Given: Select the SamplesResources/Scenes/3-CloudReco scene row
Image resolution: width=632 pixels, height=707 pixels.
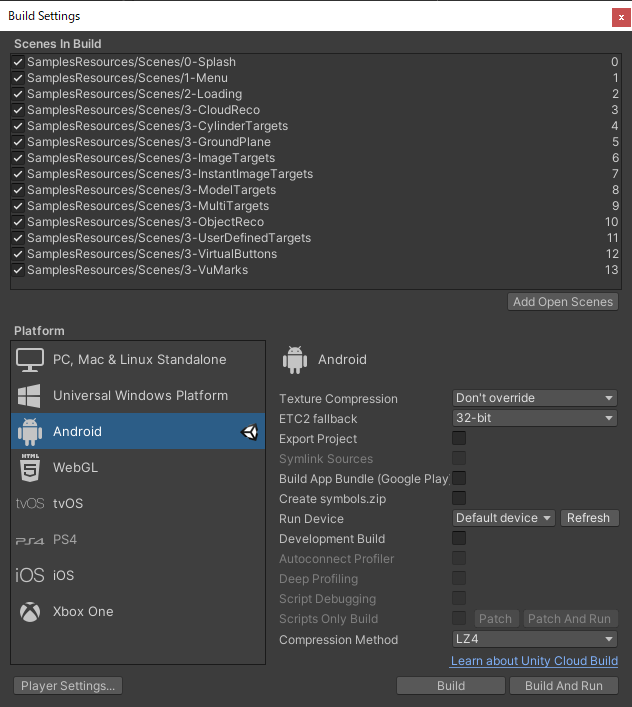Looking at the screenshot, I should click(316, 110).
